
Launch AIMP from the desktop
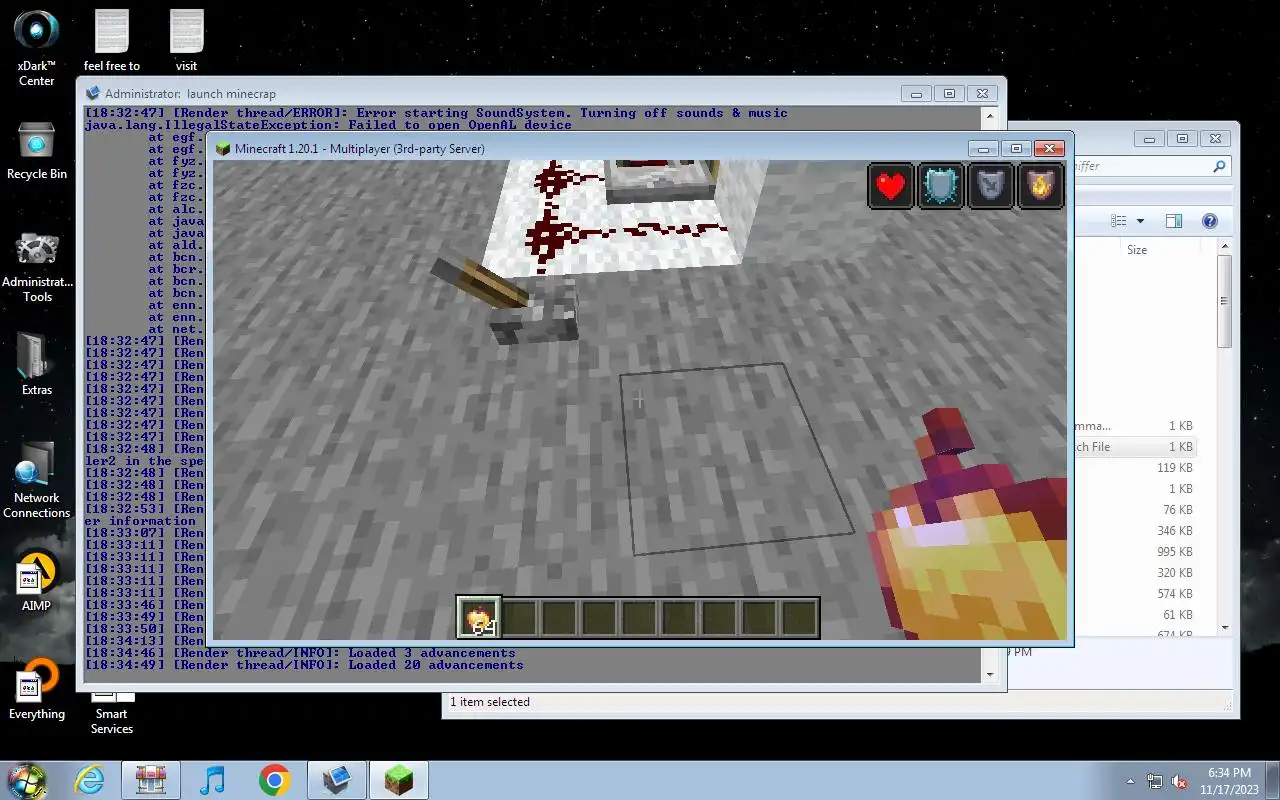[36, 580]
